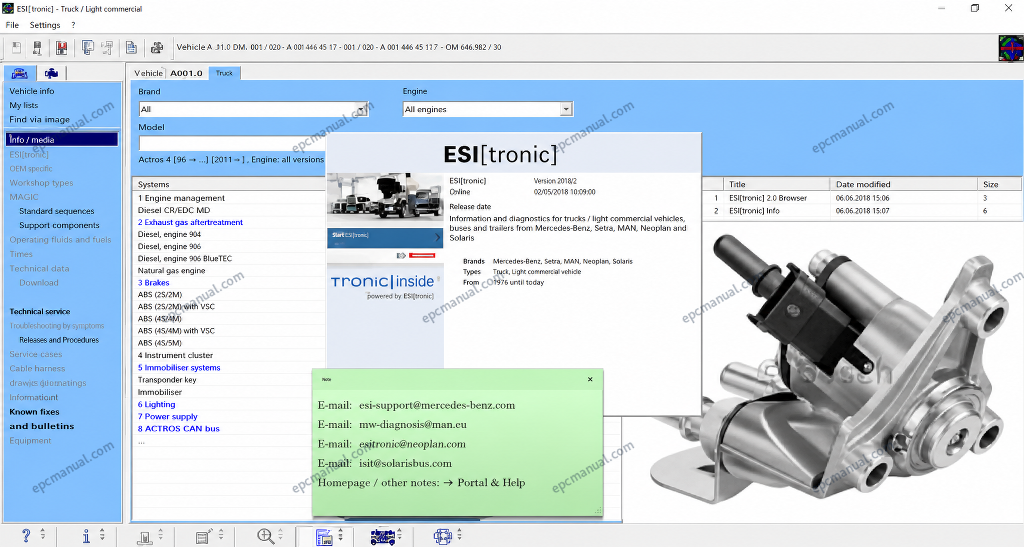This screenshot has height=547, width=1024.
Task: Open Support components in sidebar
Action: pyautogui.click(x=59, y=225)
